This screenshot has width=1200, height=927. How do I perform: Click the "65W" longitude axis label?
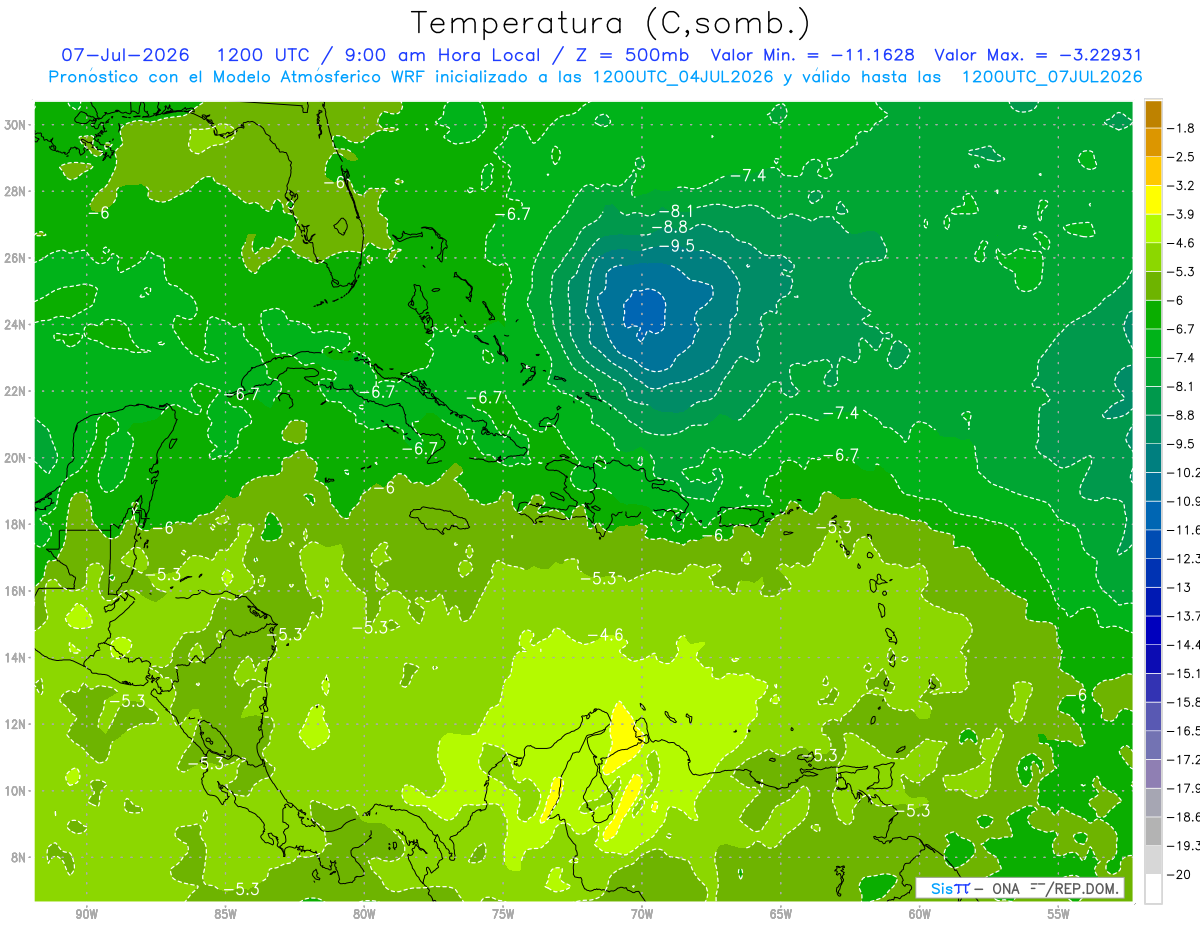(781, 914)
